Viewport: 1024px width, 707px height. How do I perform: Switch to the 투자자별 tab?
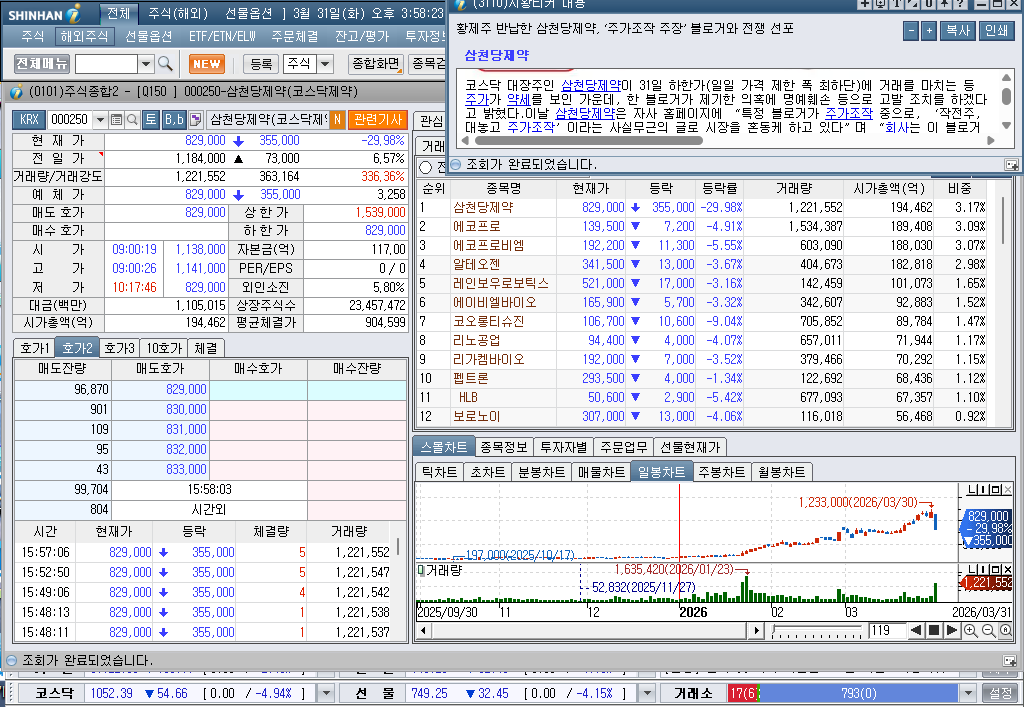(564, 447)
